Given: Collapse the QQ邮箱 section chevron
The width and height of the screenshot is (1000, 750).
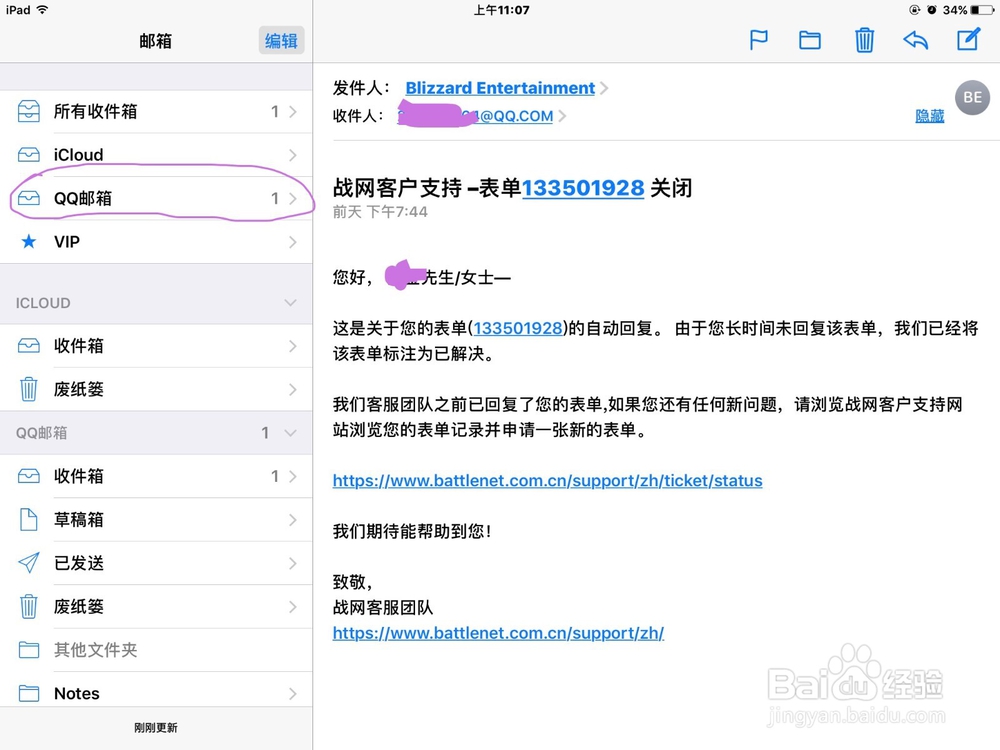Looking at the screenshot, I should pyautogui.click(x=291, y=433).
